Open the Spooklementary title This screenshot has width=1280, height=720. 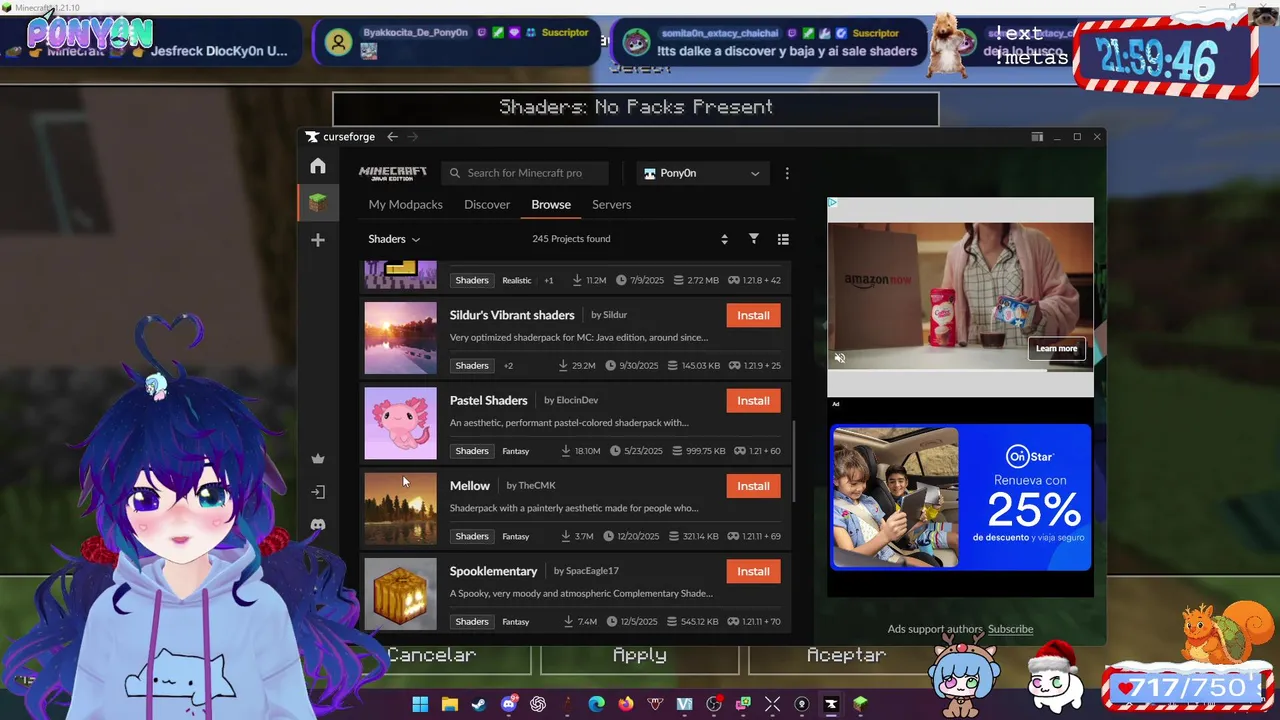tap(494, 571)
